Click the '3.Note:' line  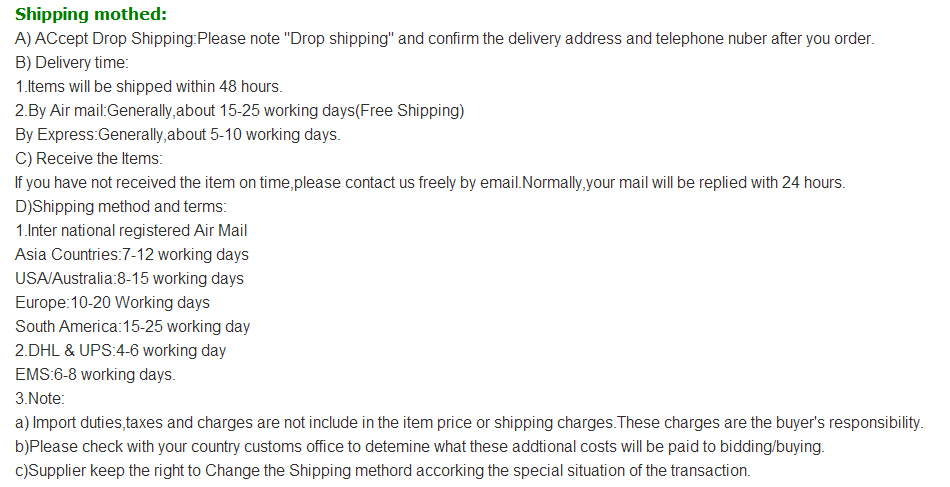click(x=40, y=399)
